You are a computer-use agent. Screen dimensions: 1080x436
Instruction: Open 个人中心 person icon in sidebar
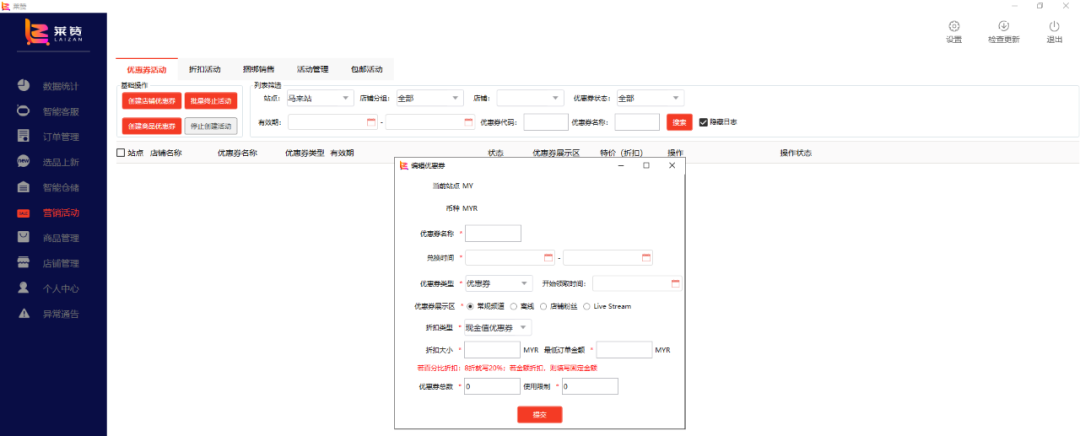pos(23,287)
